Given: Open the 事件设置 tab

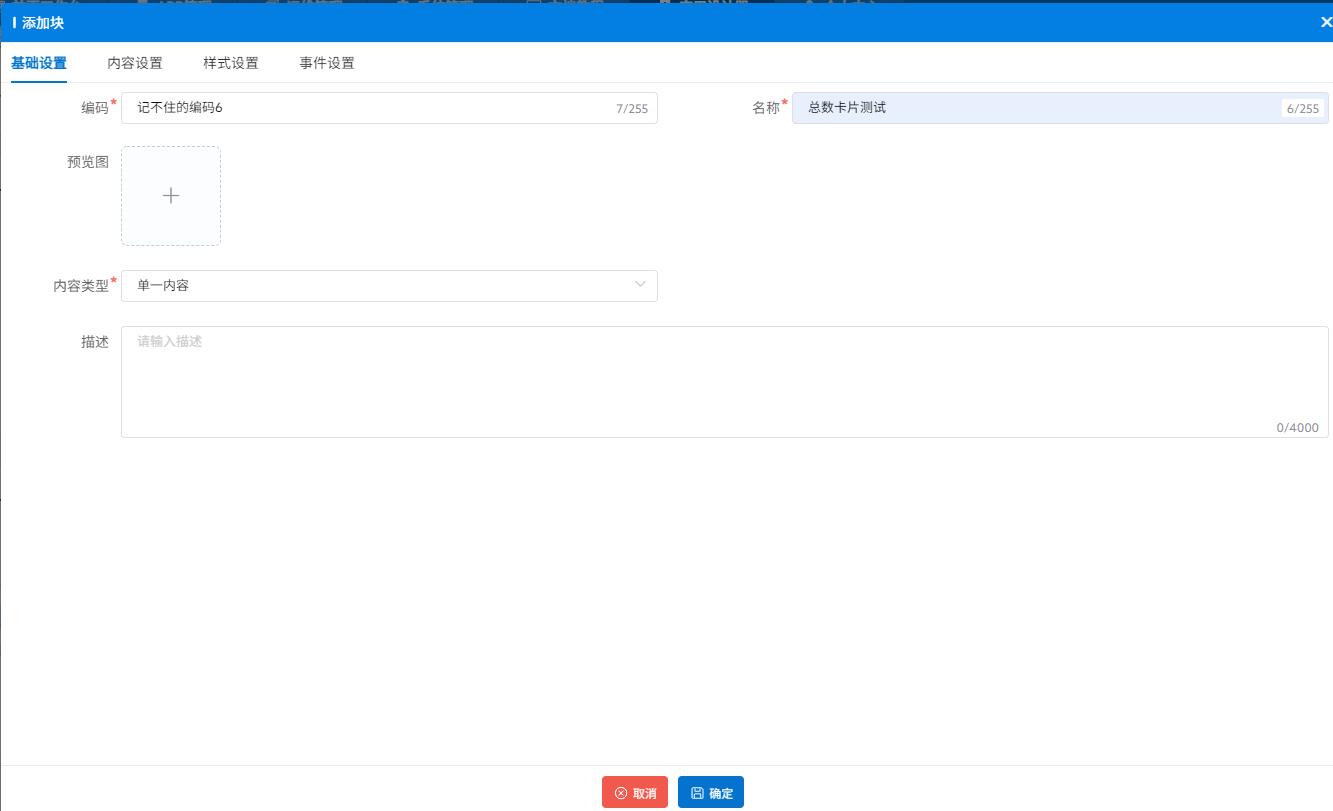Looking at the screenshot, I should (327, 63).
